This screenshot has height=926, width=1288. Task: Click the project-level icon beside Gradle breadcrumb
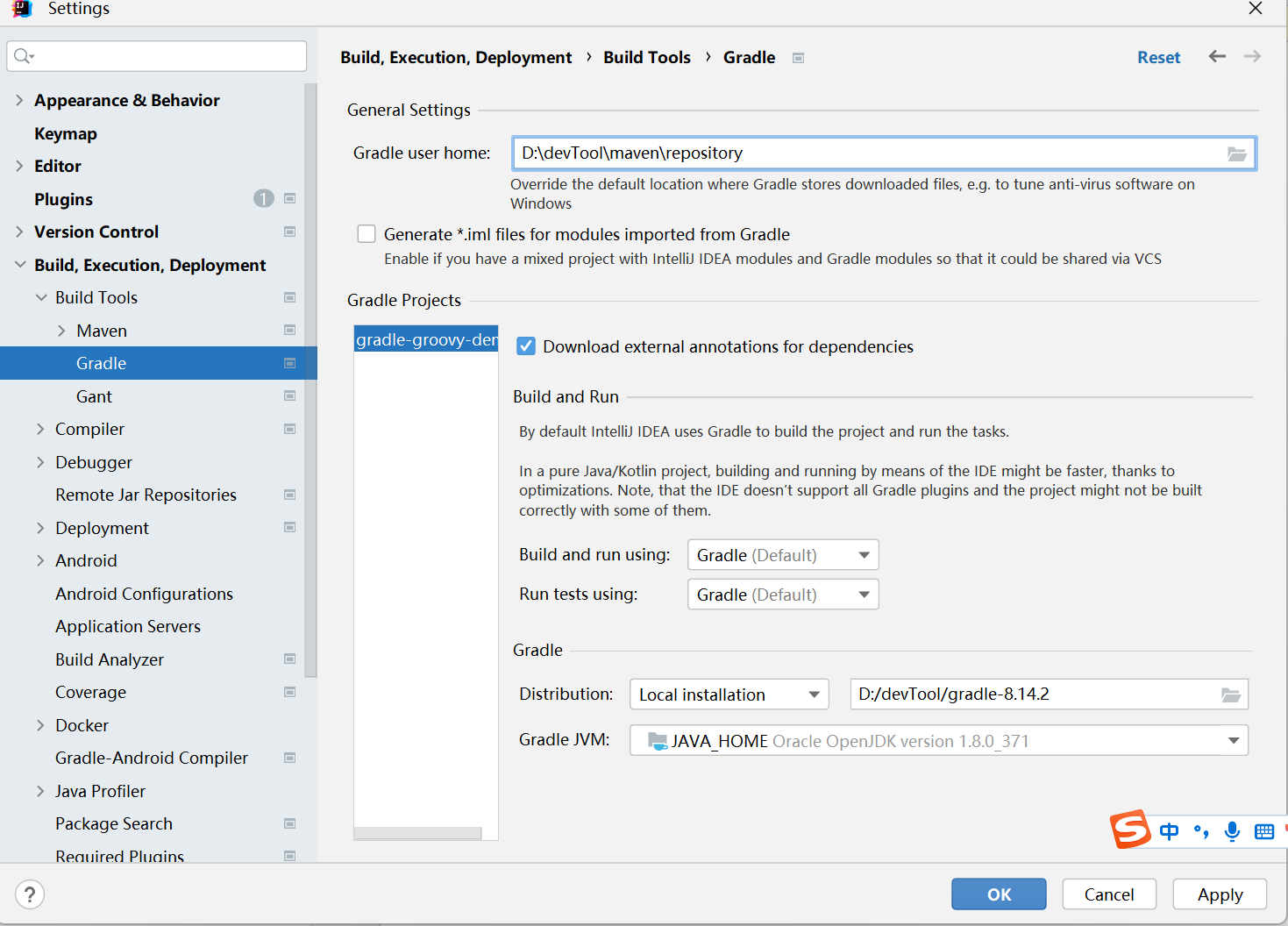click(x=798, y=58)
